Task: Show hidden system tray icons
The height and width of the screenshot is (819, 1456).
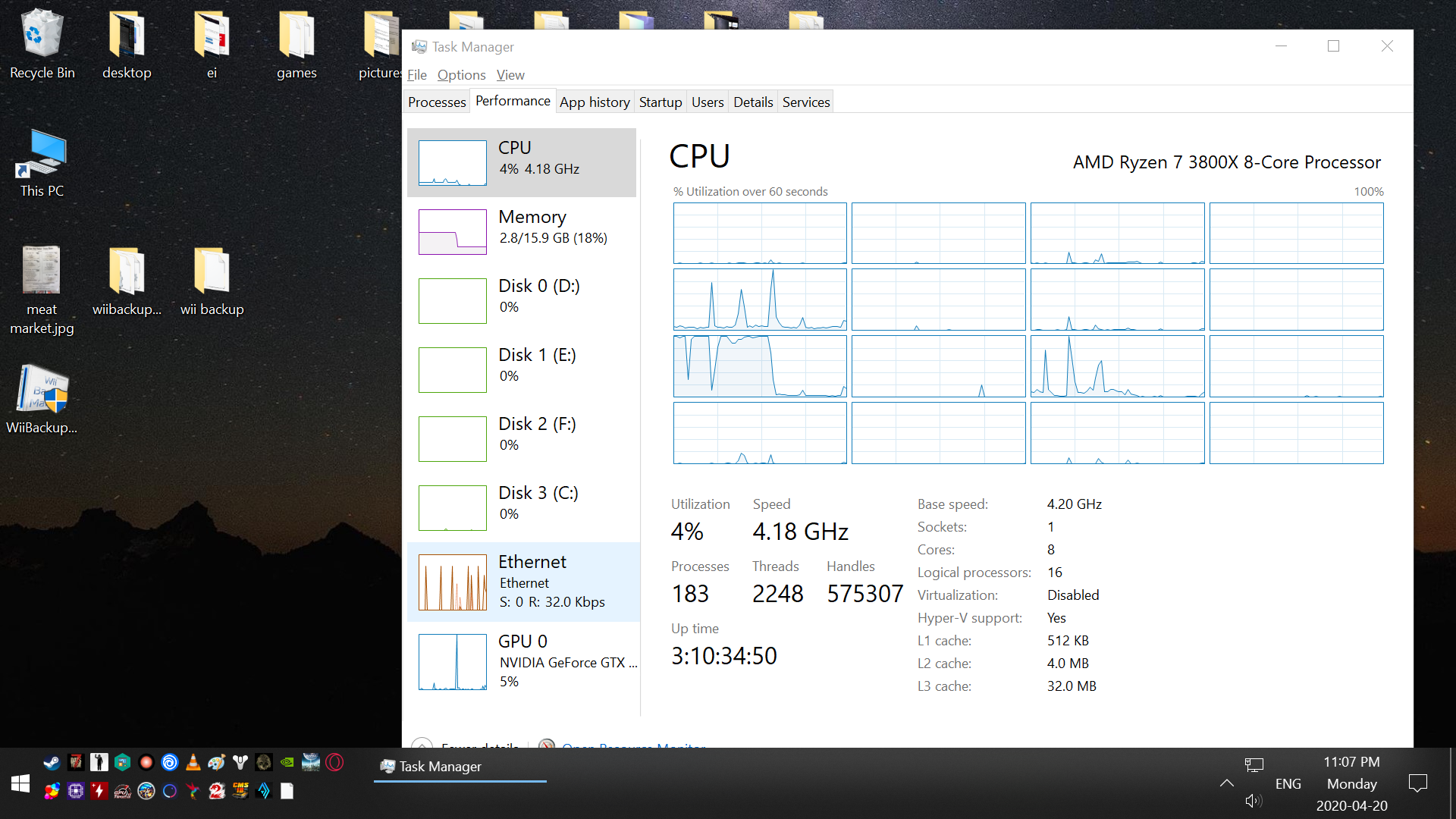Action: (1226, 783)
